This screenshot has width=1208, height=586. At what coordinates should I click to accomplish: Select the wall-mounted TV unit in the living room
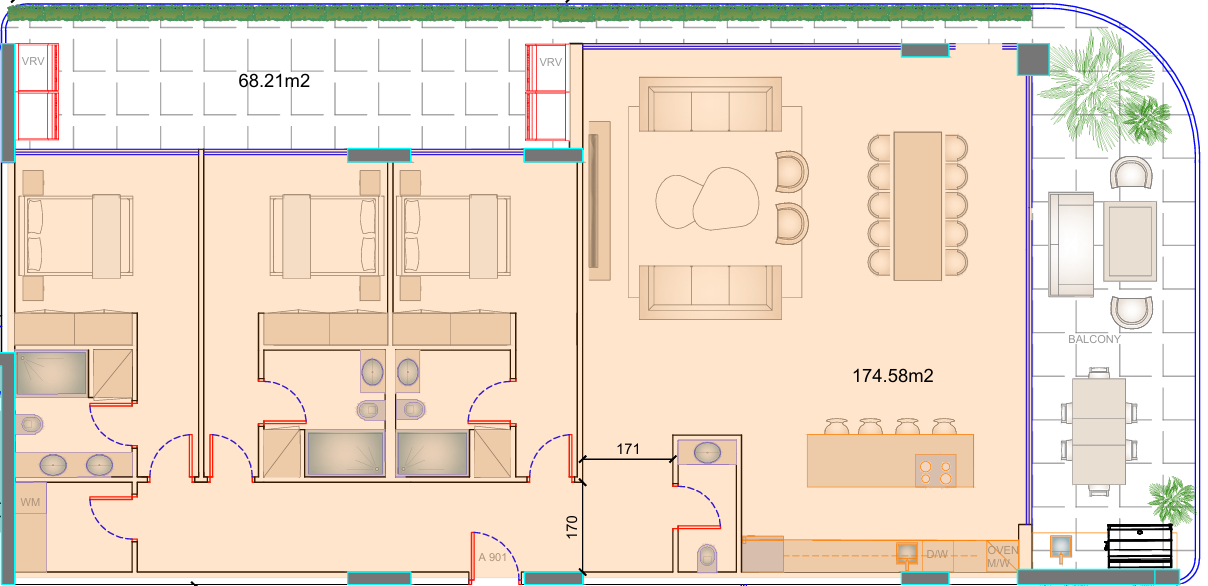point(599,200)
